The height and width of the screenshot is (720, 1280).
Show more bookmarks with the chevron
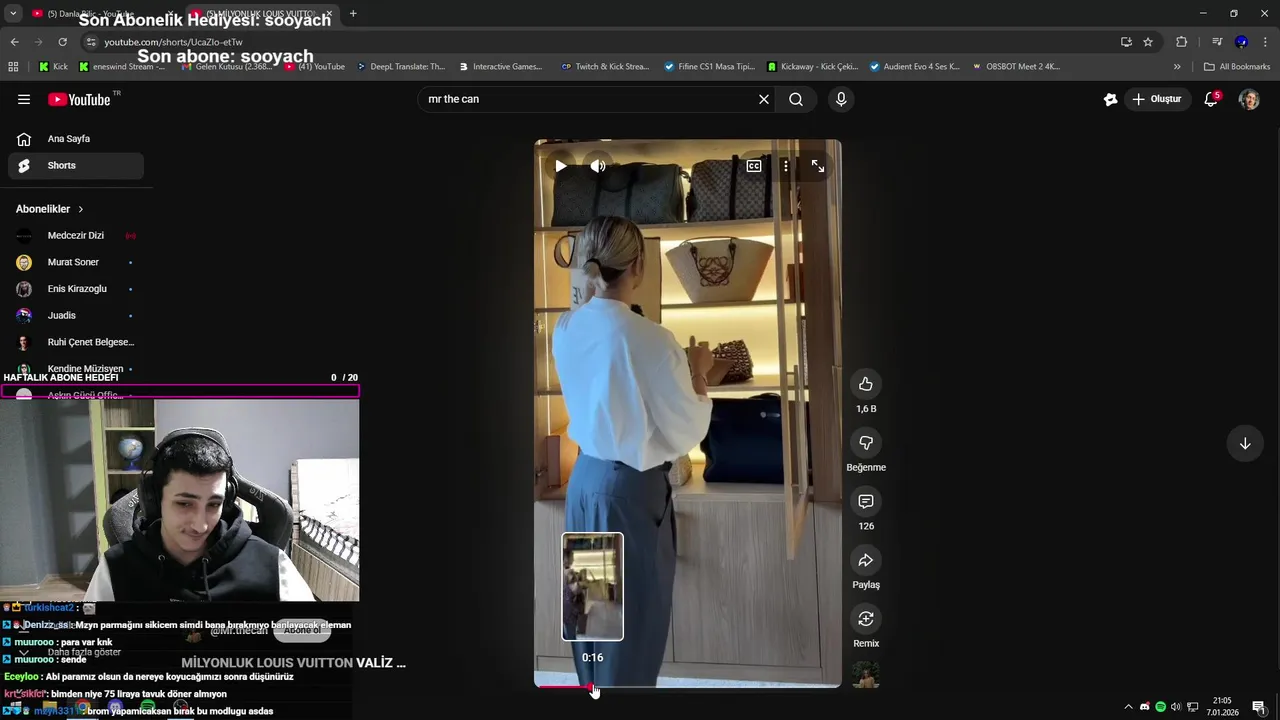pos(1177,66)
